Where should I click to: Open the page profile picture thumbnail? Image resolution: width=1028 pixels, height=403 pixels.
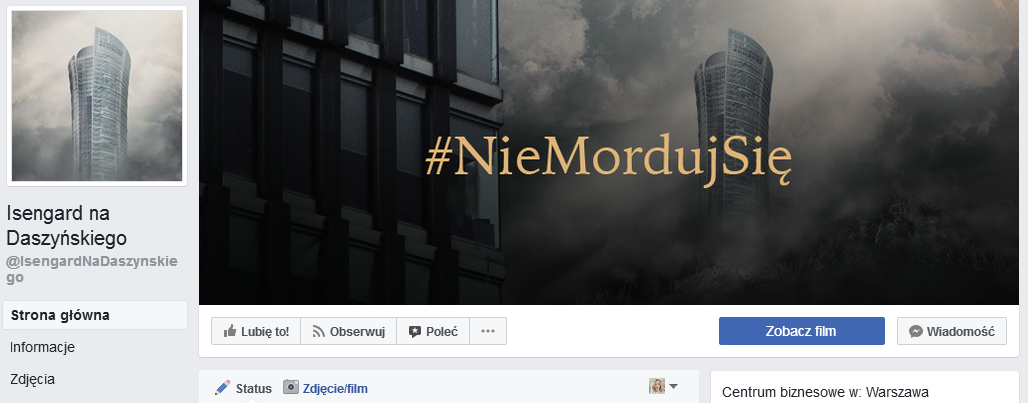[97, 96]
